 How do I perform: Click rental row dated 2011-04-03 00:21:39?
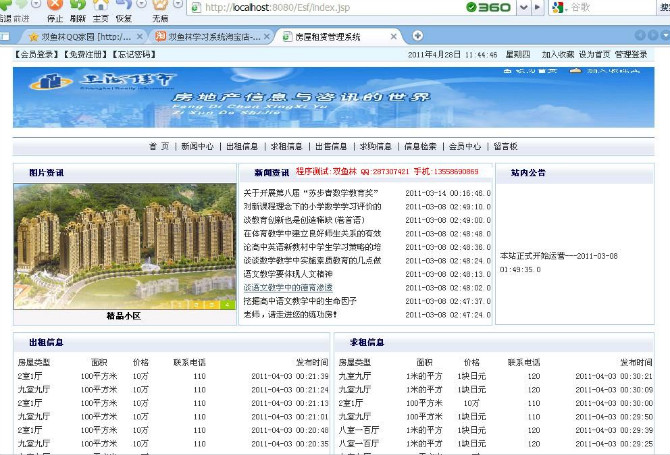pyautogui.click(x=173, y=376)
